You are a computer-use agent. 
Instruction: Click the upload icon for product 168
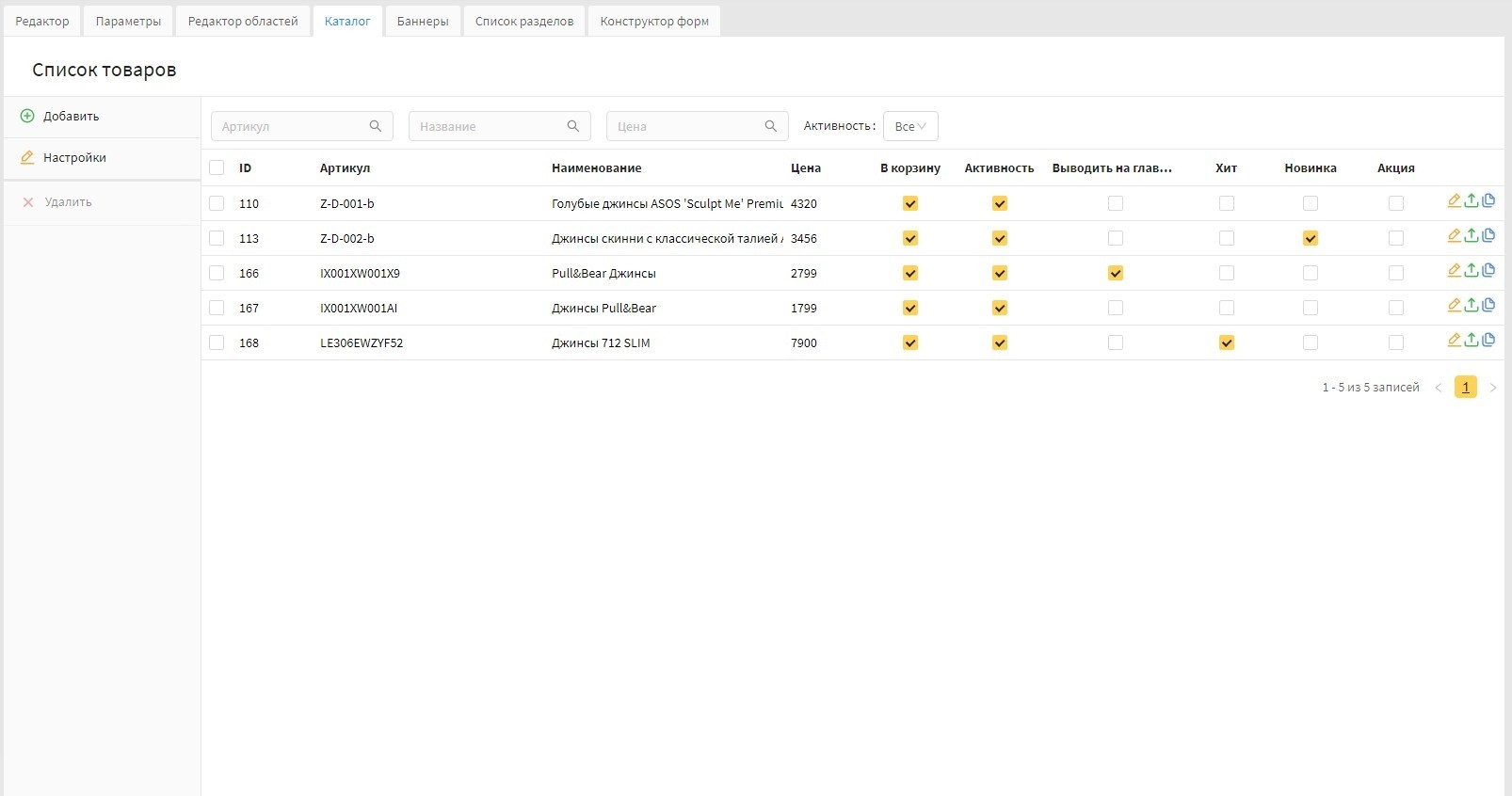pos(1471,340)
